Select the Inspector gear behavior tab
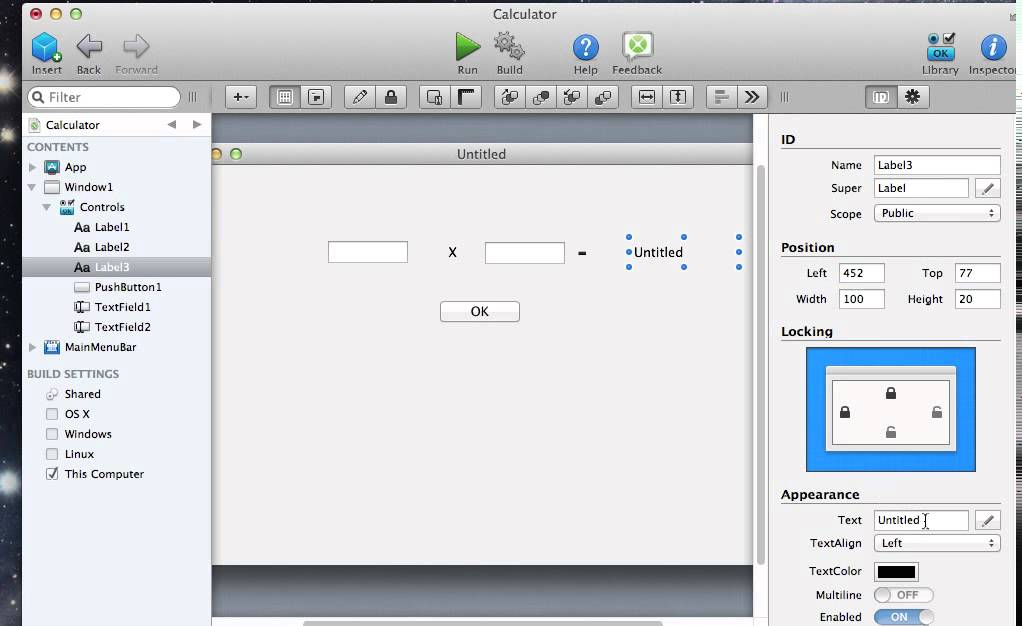Screen dimensions: 1022x626 point(912,97)
